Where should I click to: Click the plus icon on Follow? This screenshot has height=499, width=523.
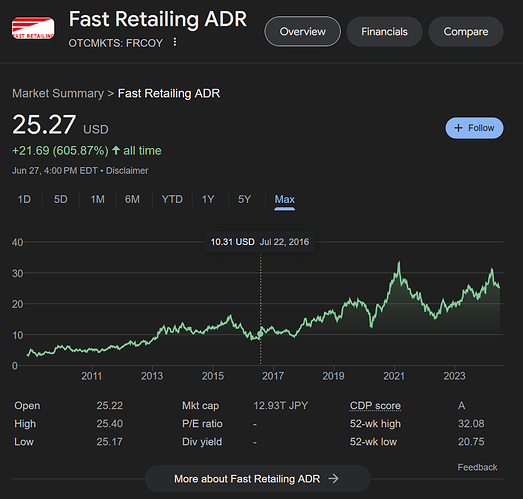click(459, 128)
